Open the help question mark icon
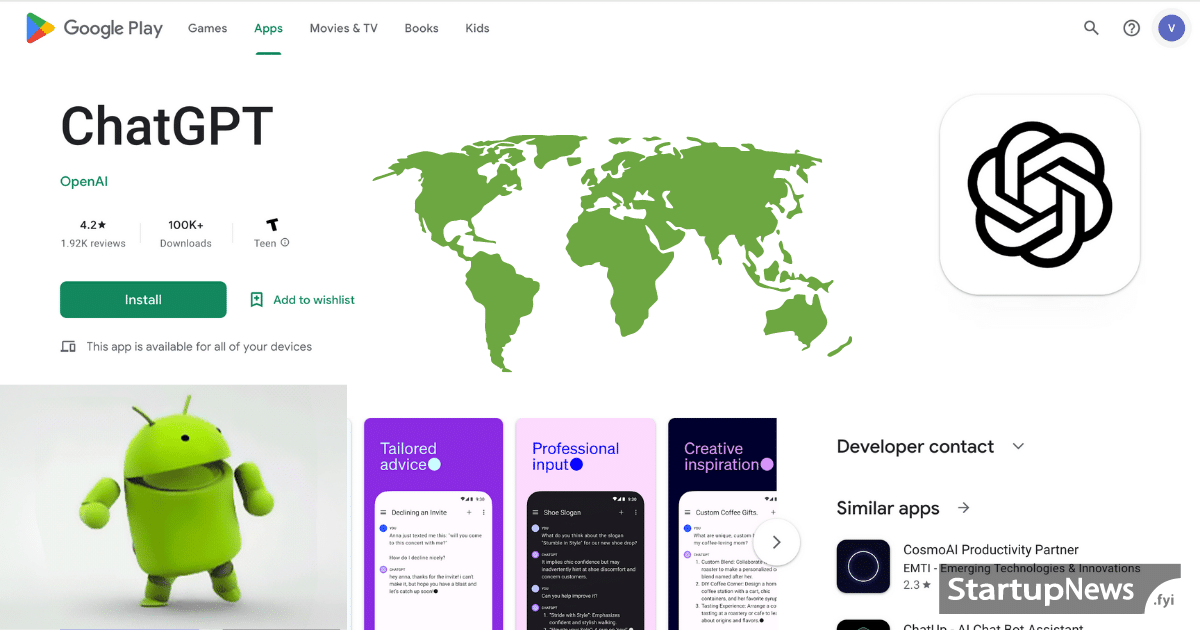 pyautogui.click(x=1131, y=28)
